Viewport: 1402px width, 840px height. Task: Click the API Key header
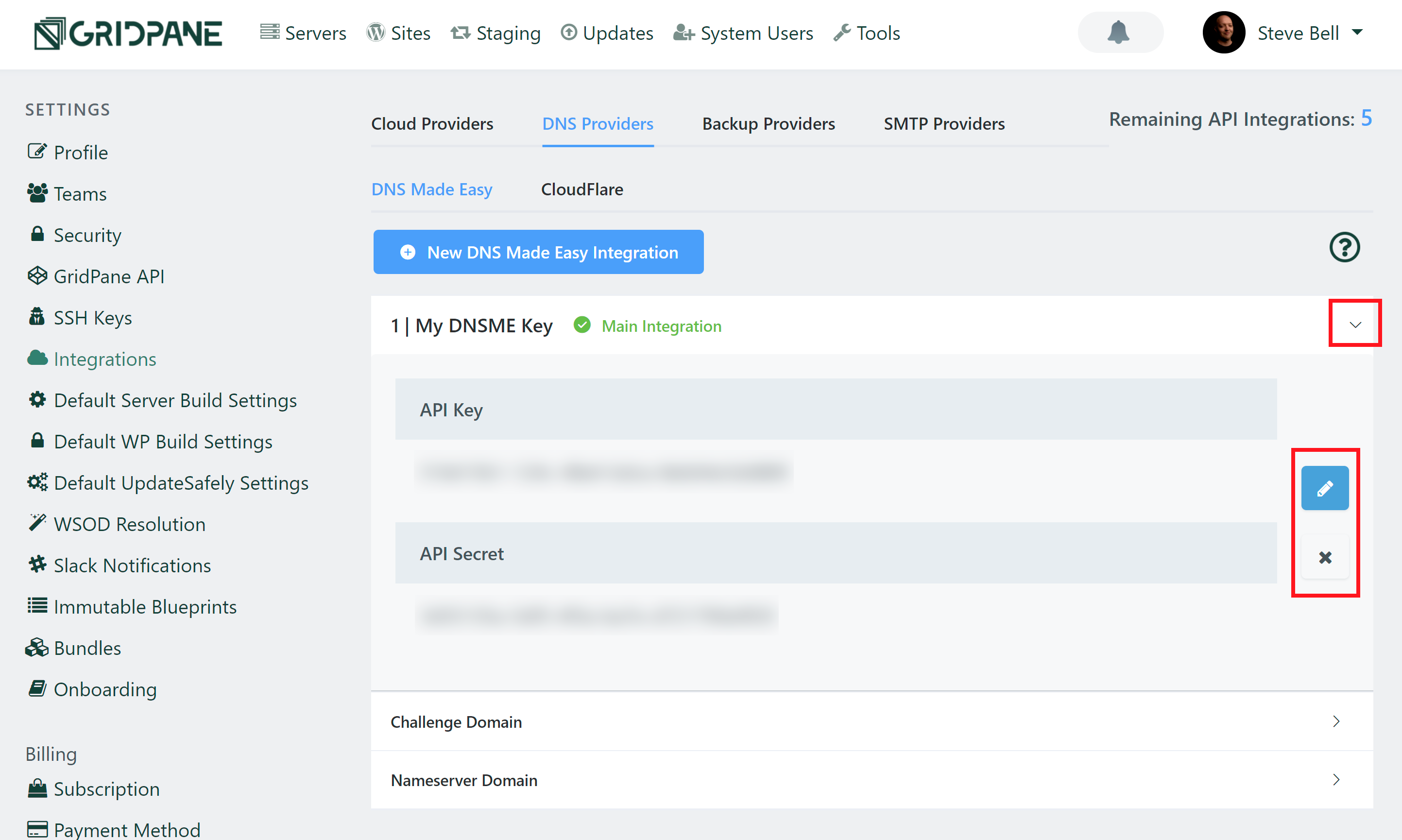coord(836,409)
